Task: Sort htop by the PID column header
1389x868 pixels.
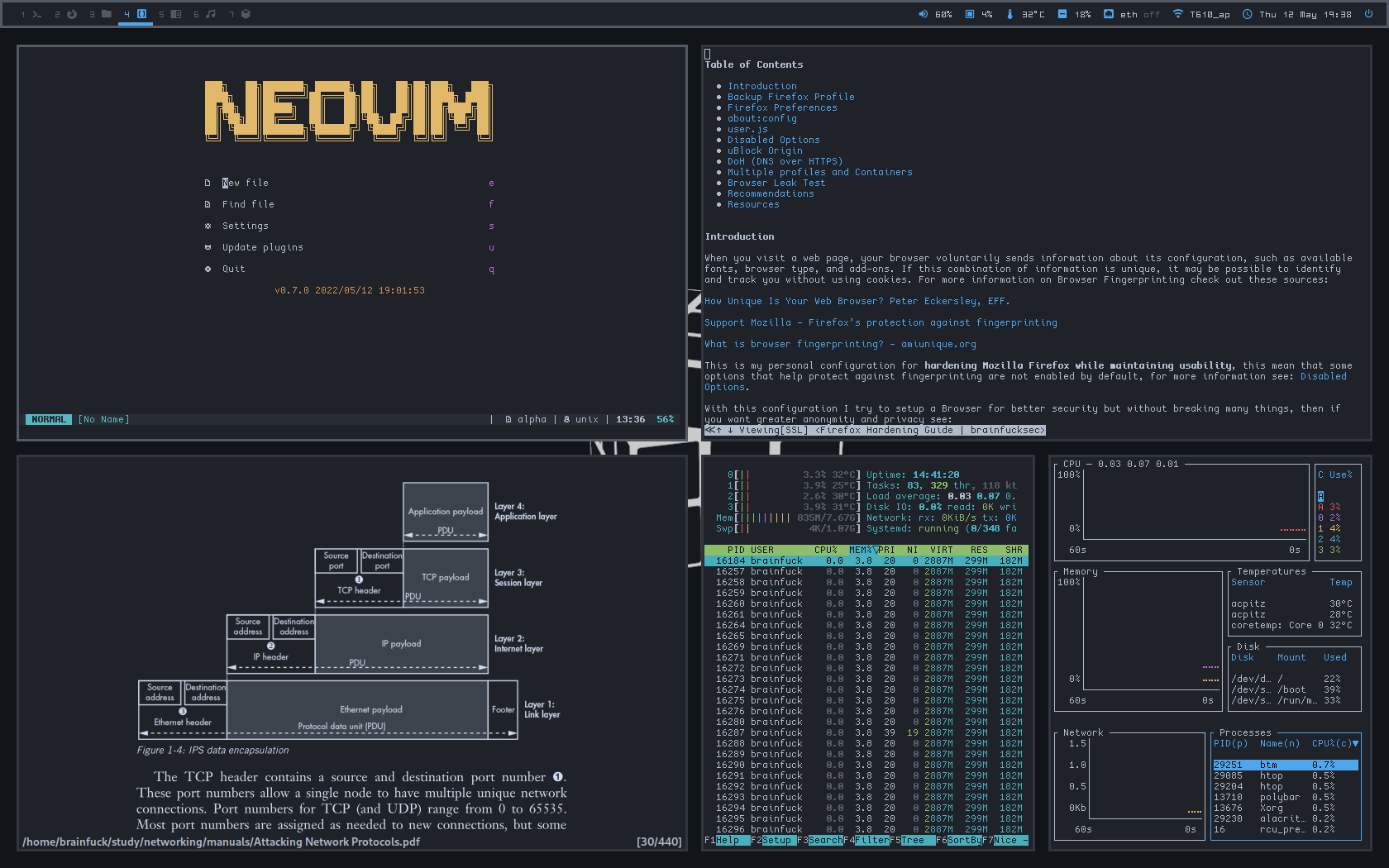Action: (x=736, y=550)
